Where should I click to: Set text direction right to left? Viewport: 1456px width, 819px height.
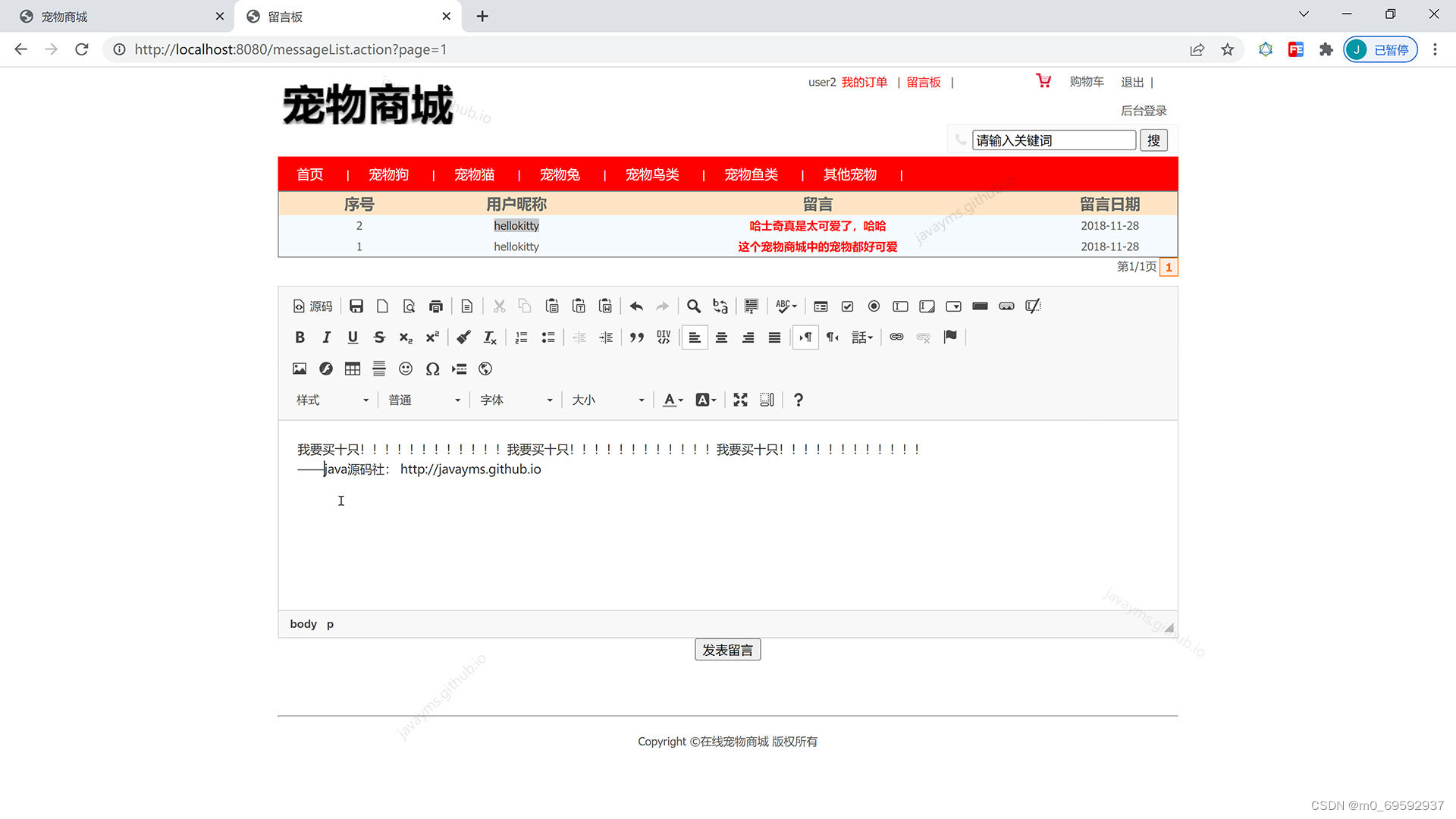pos(832,337)
